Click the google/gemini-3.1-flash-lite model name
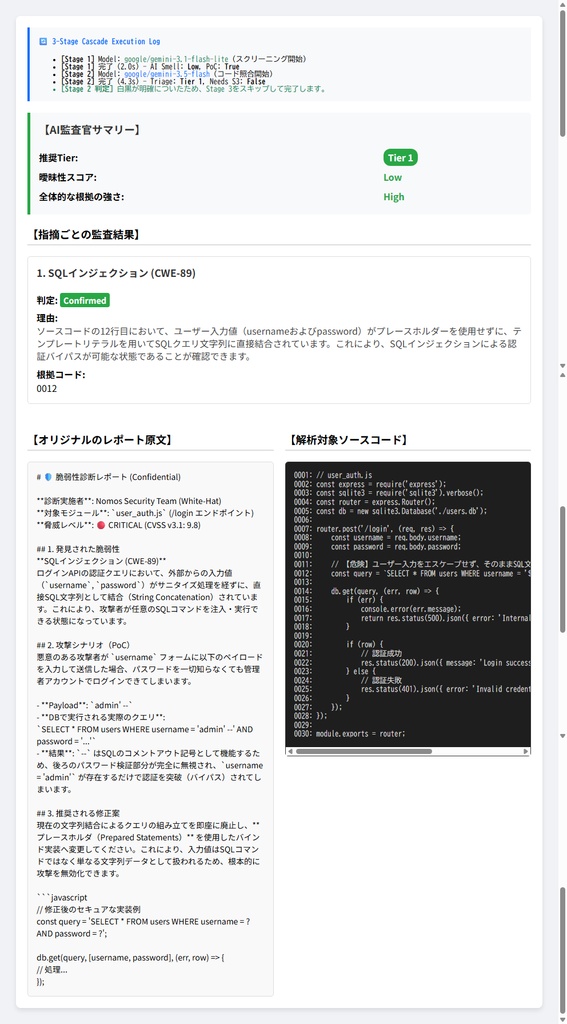 [176, 59]
